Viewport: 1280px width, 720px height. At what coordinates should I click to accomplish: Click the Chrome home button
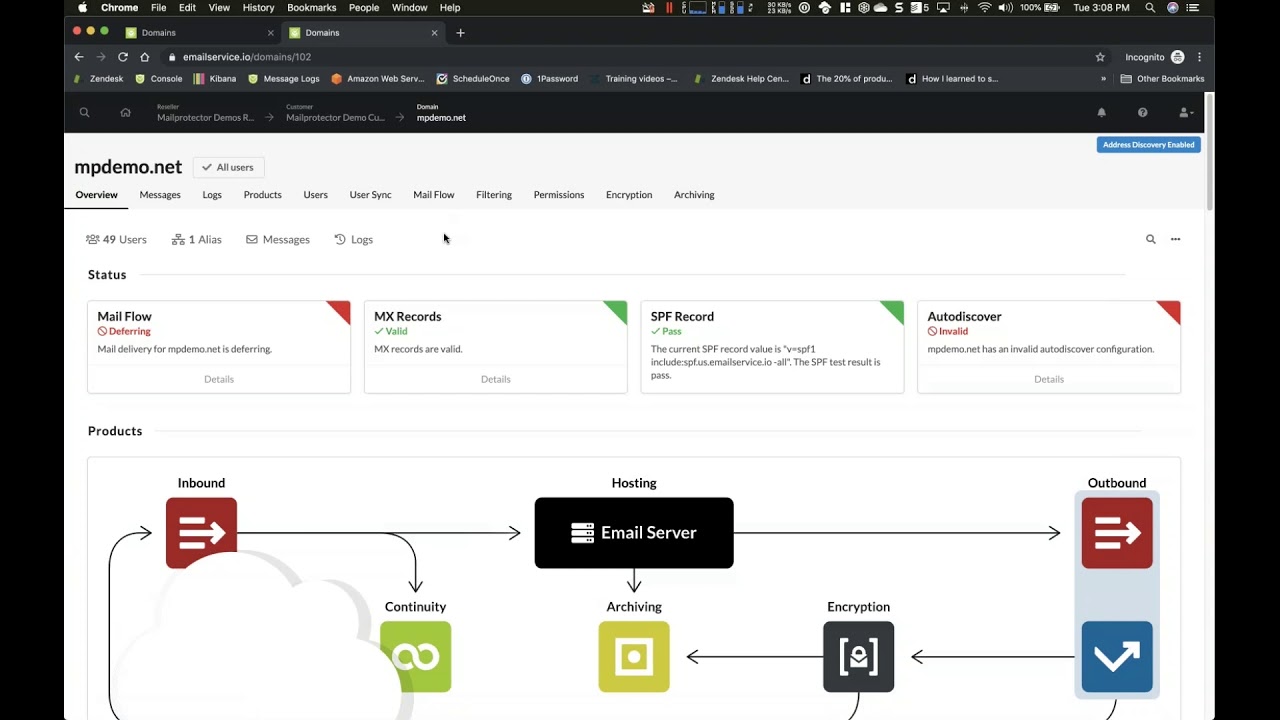coord(145,57)
